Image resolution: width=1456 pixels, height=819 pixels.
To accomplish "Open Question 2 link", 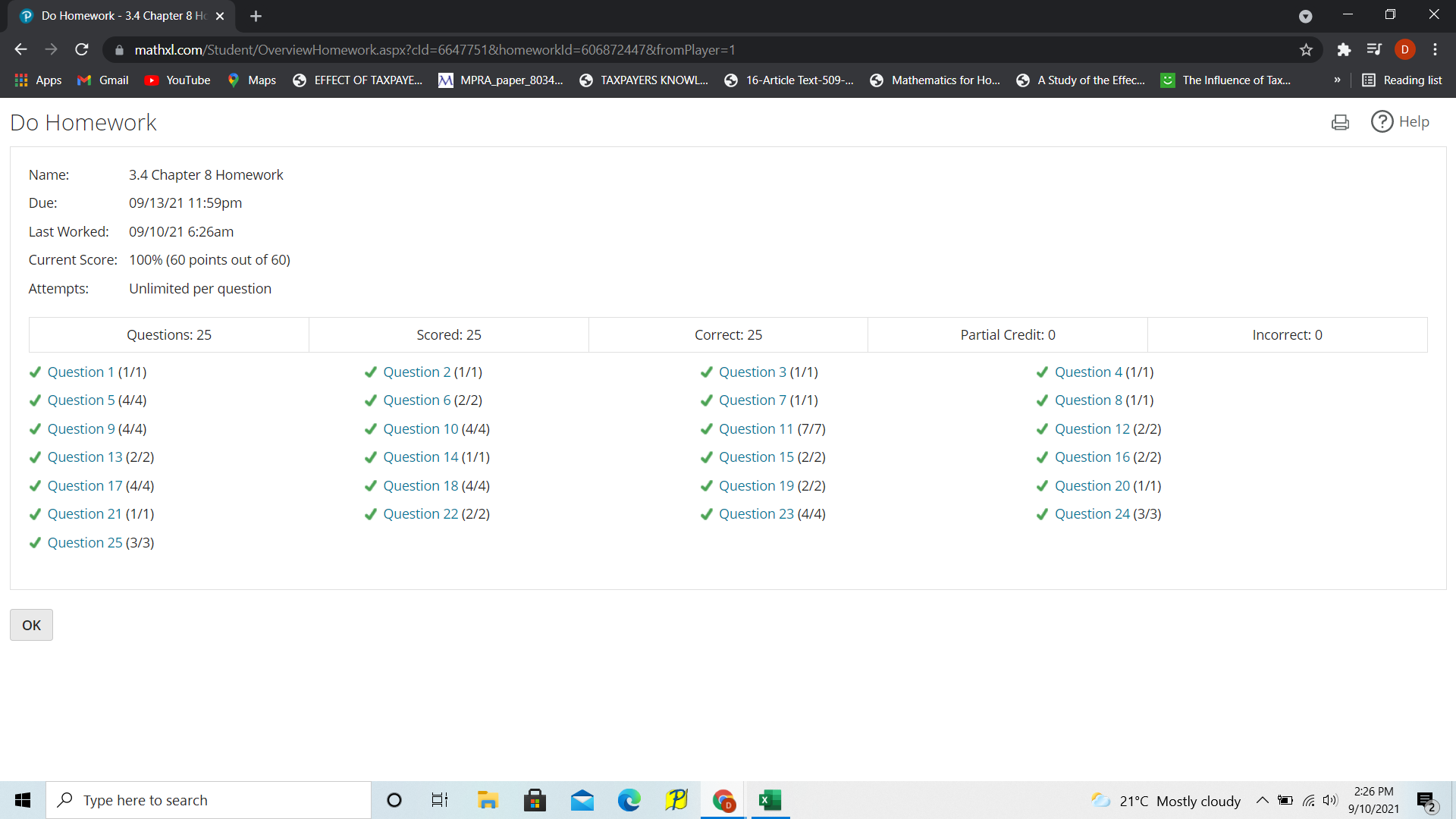I will (416, 372).
